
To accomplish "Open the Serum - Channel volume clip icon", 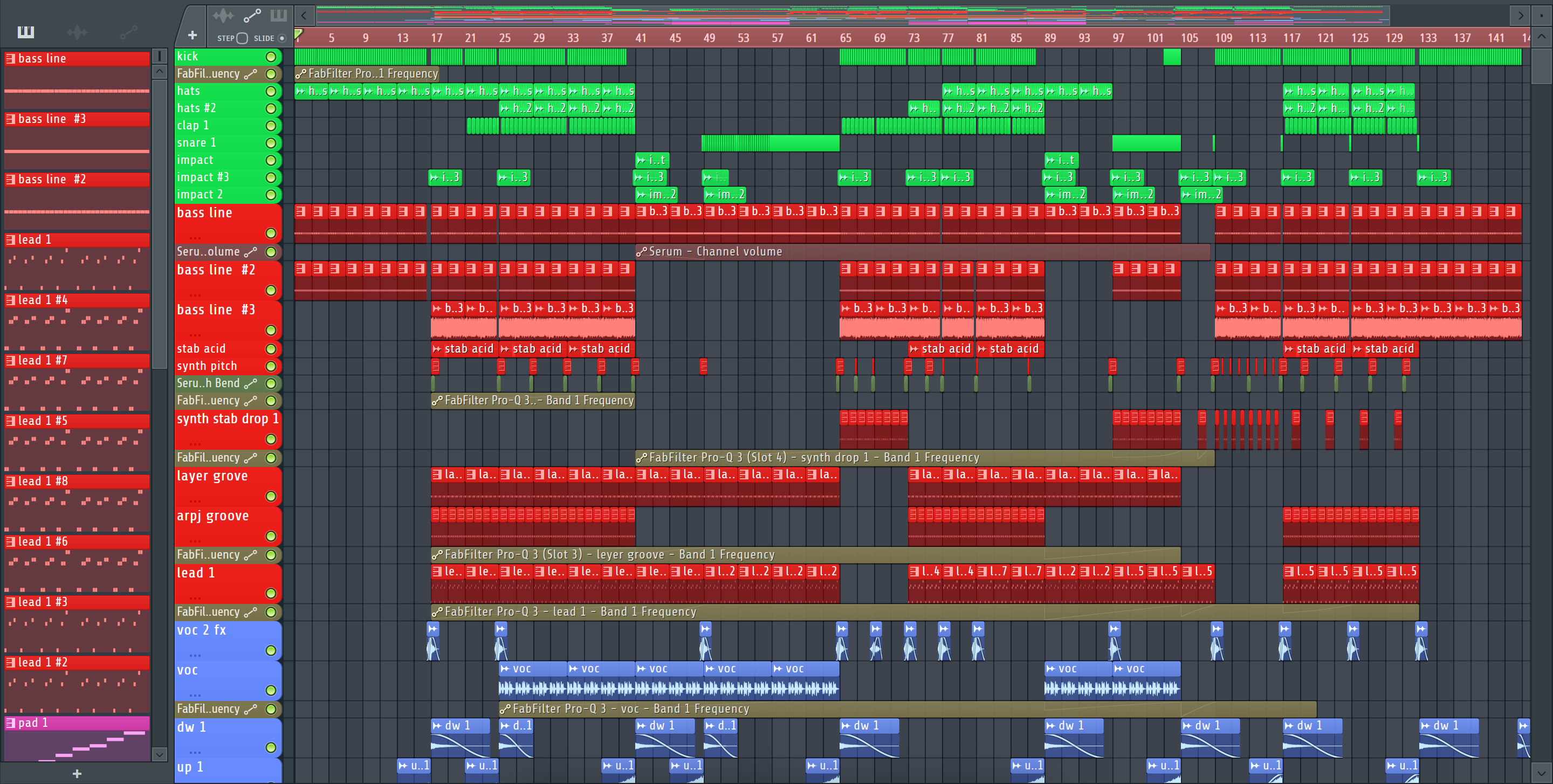I will (x=642, y=252).
